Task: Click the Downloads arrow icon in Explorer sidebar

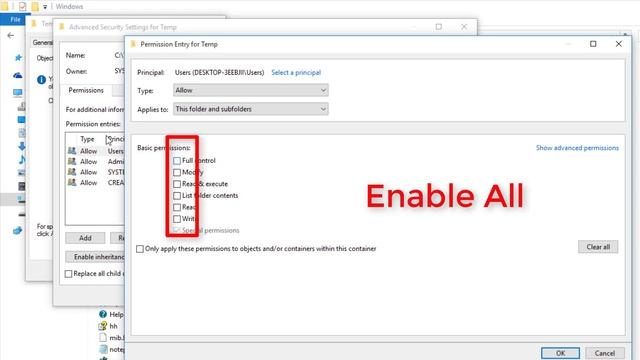Action: pyautogui.click(x=22, y=146)
